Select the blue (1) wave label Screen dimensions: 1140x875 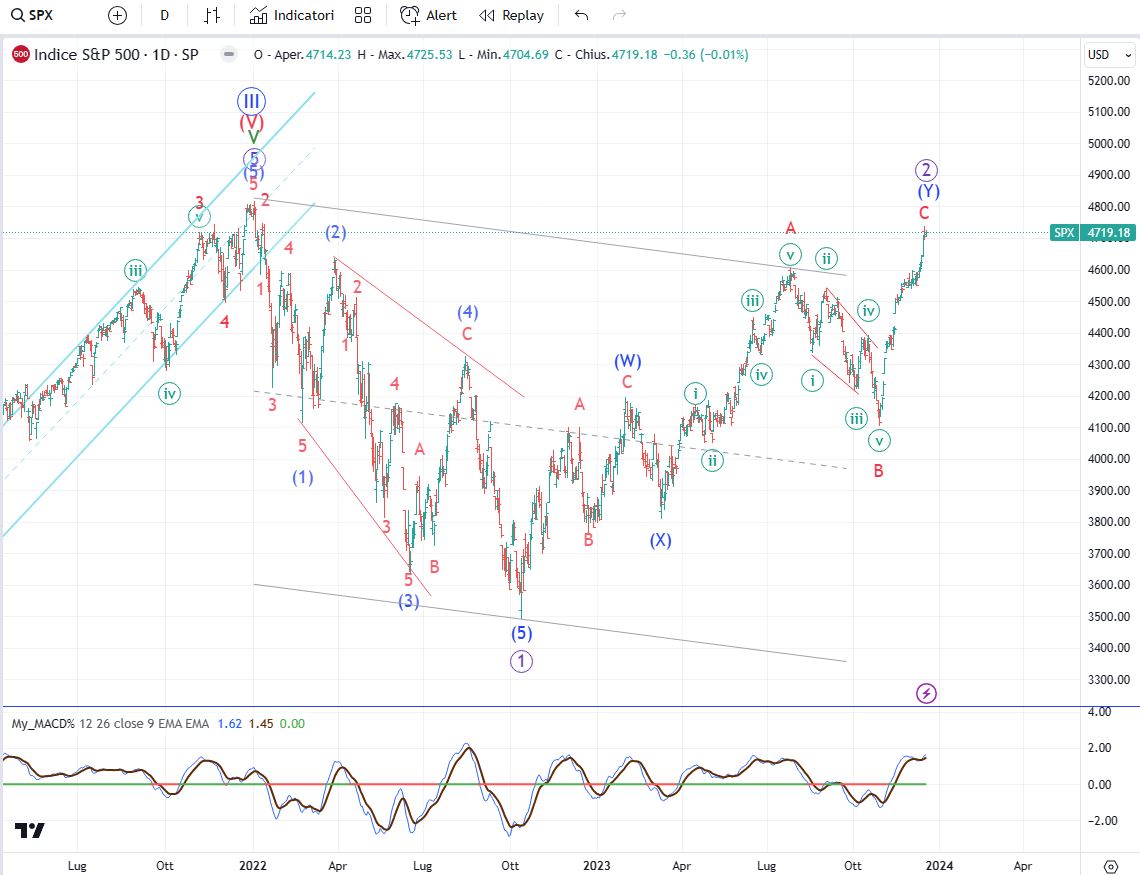[303, 477]
